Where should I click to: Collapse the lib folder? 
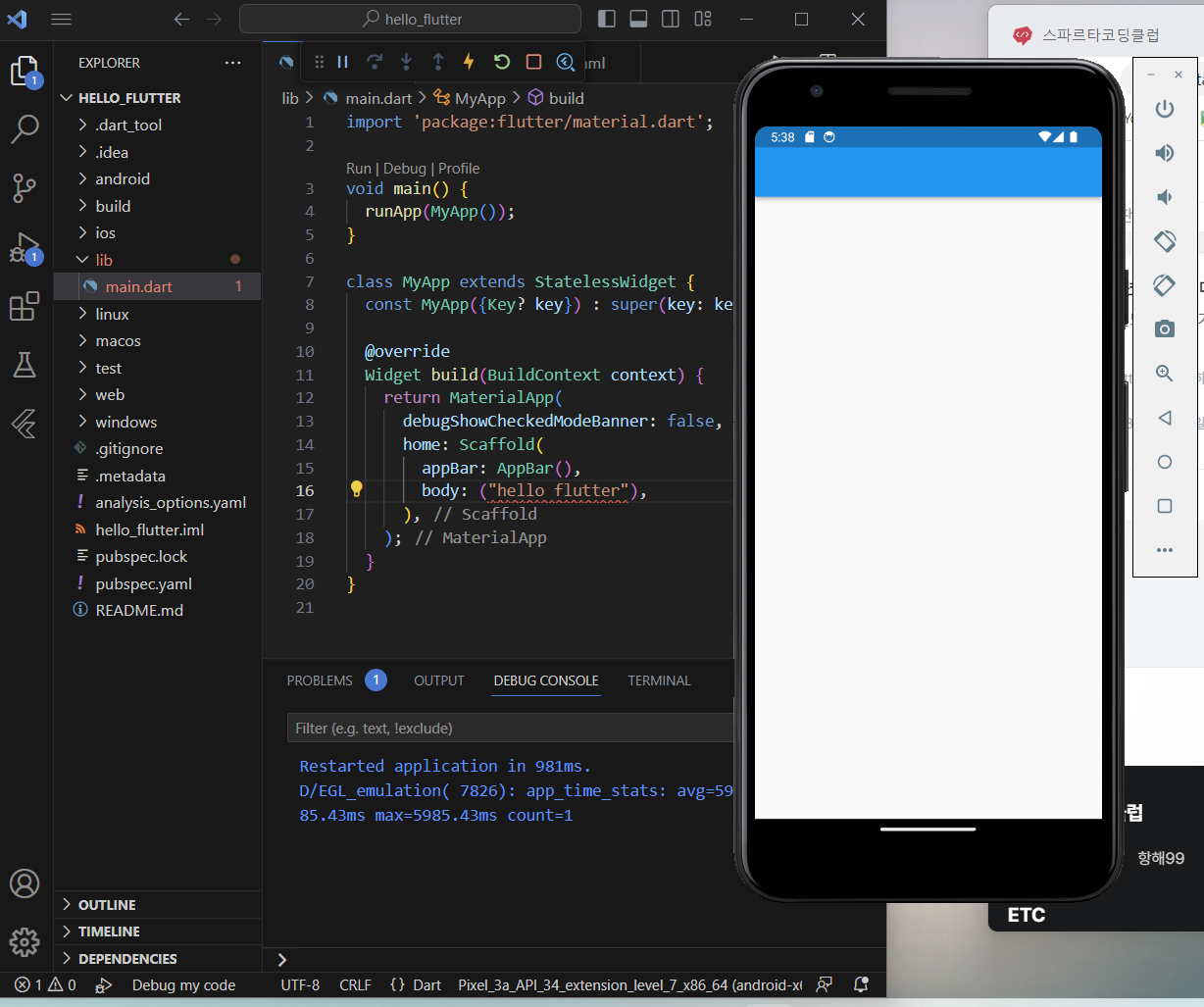click(x=157, y=260)
